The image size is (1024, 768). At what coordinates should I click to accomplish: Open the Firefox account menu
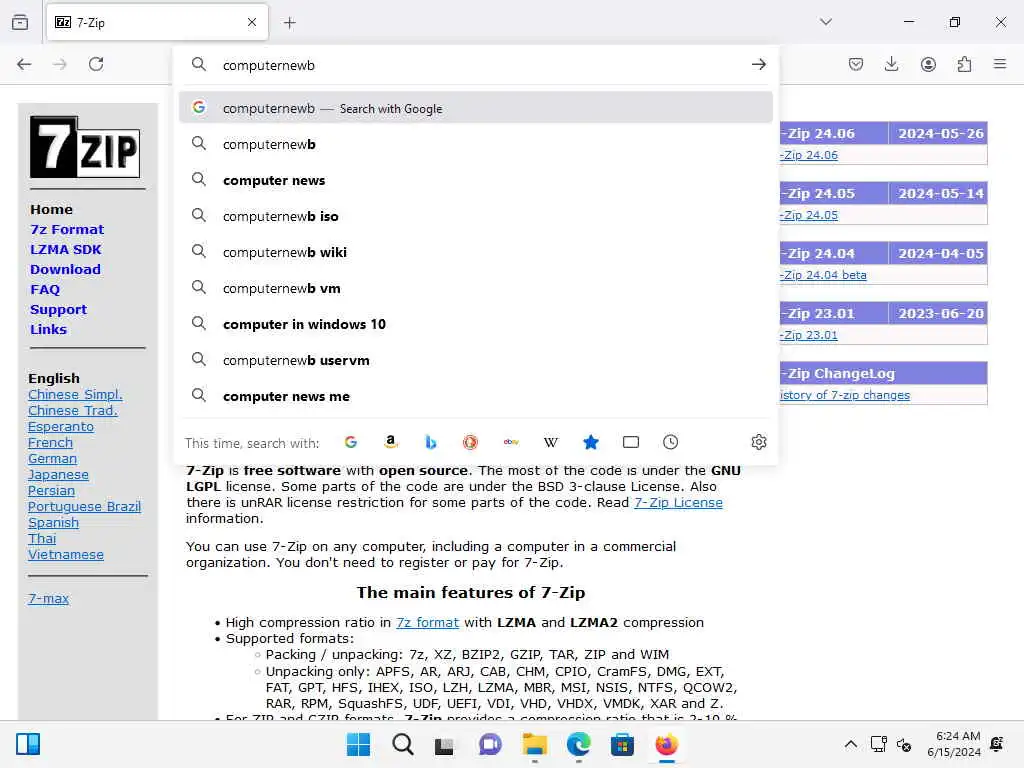pos(928,64)
